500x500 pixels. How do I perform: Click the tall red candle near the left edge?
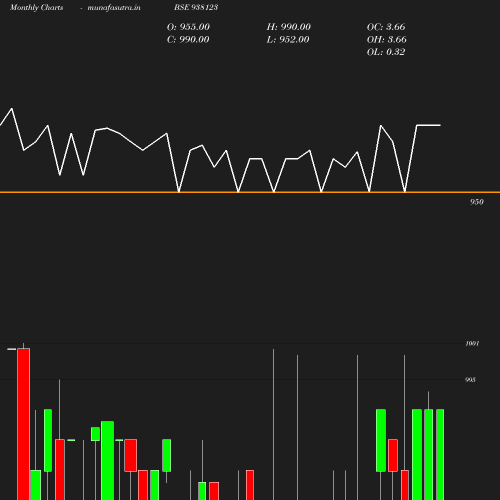click(24, 424)
